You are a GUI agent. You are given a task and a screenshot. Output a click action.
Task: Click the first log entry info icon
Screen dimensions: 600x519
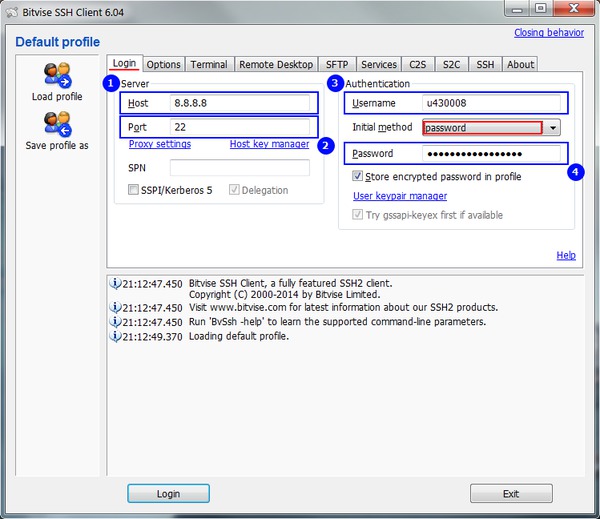point(114,283)
